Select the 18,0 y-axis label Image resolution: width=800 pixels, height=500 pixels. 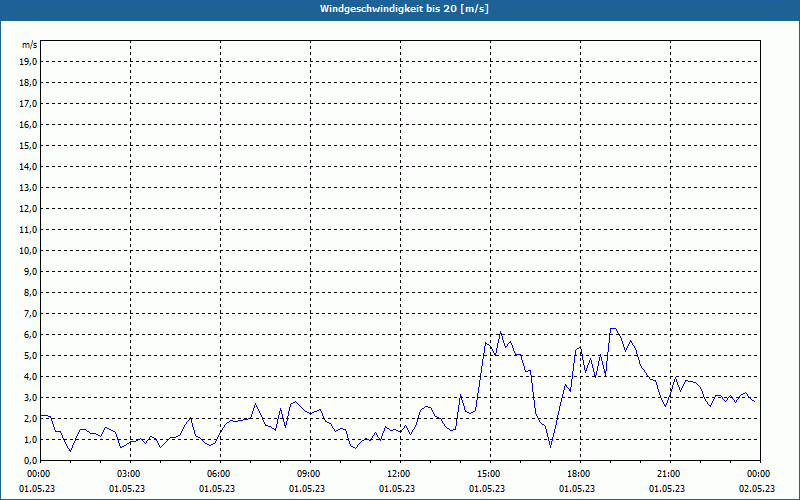point(28,83)
